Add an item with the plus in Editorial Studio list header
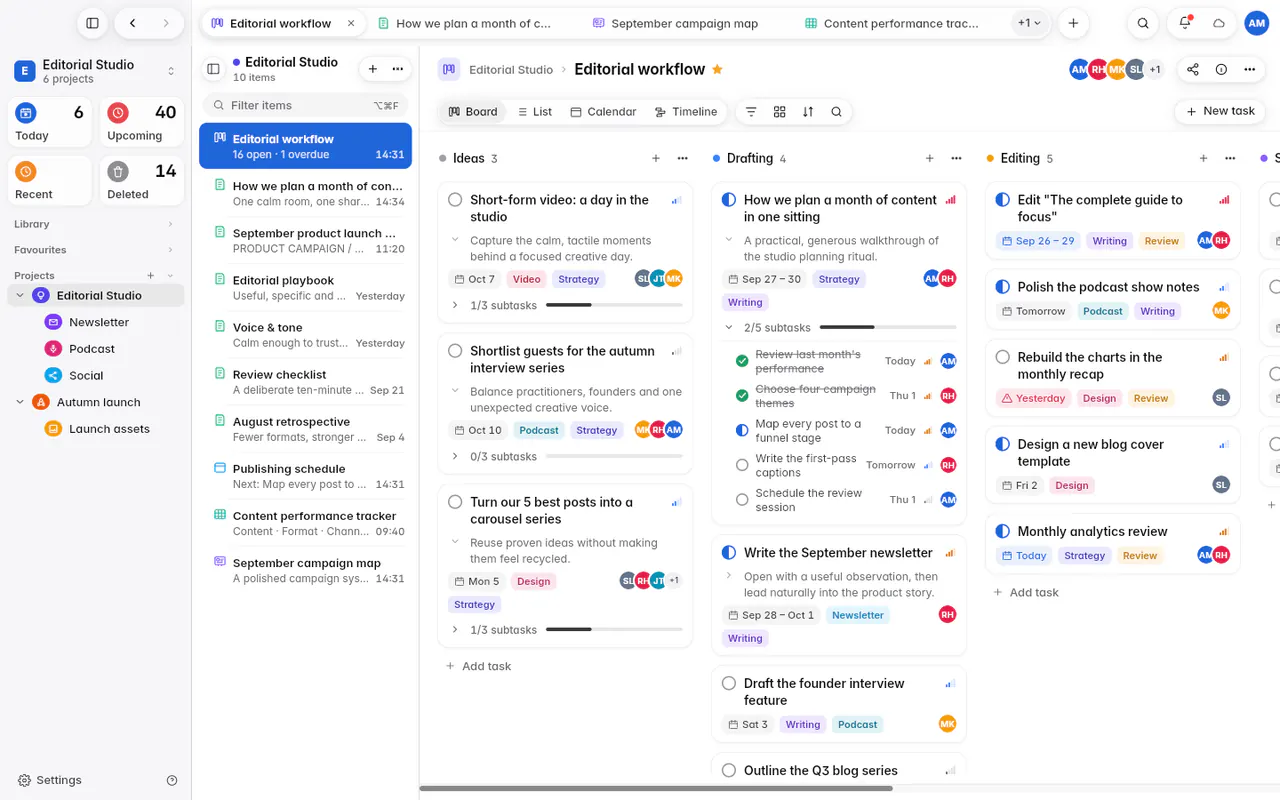 (x=373, y=69)
